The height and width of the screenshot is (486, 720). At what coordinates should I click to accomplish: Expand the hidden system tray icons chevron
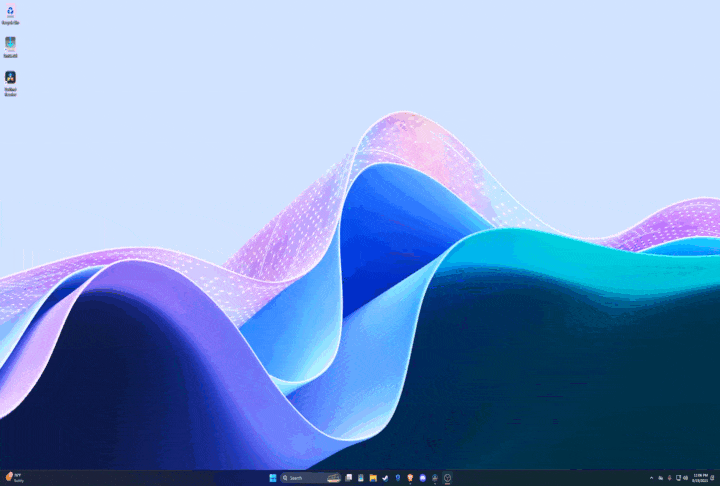pos(652,478)
